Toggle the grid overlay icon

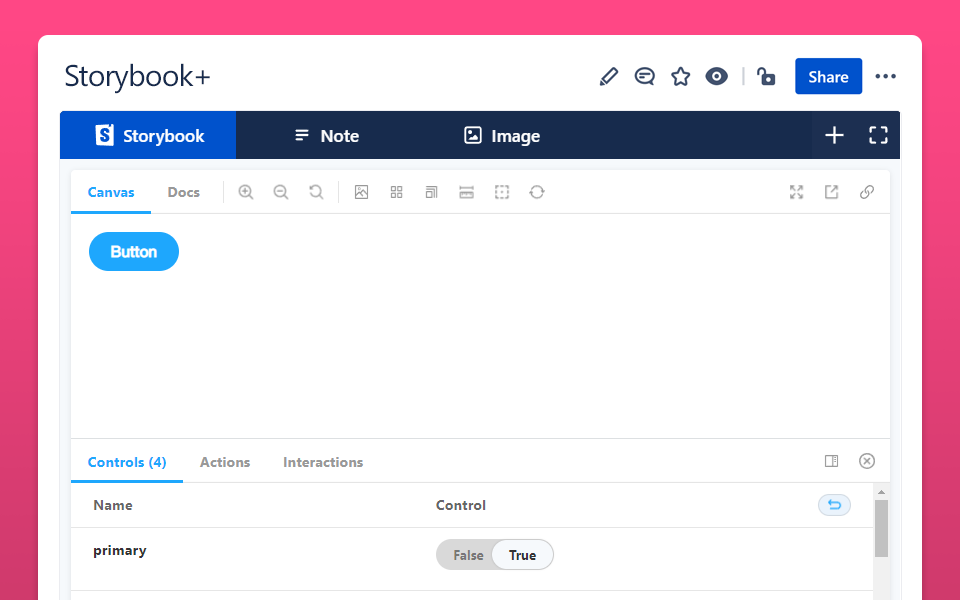pos(397,192)
